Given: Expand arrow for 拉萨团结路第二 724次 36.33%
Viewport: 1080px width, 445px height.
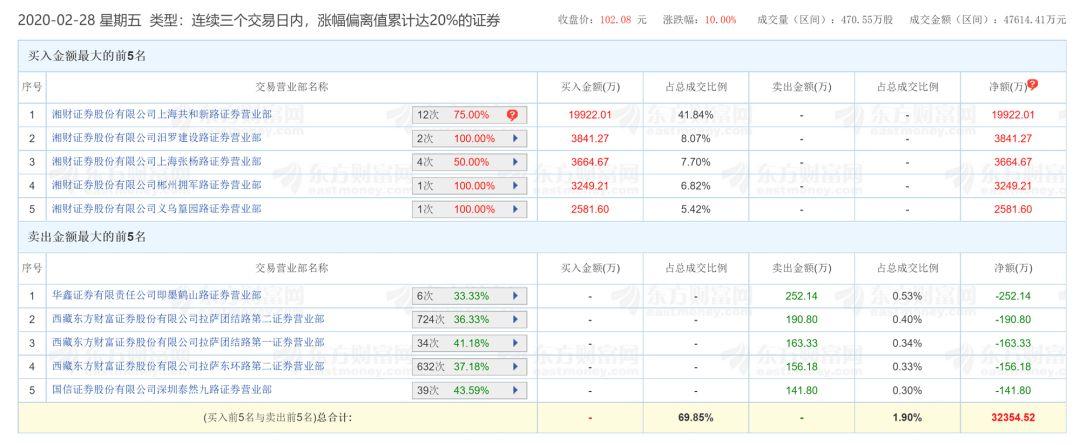Looking at the screenshot, I should coord(515,320).
